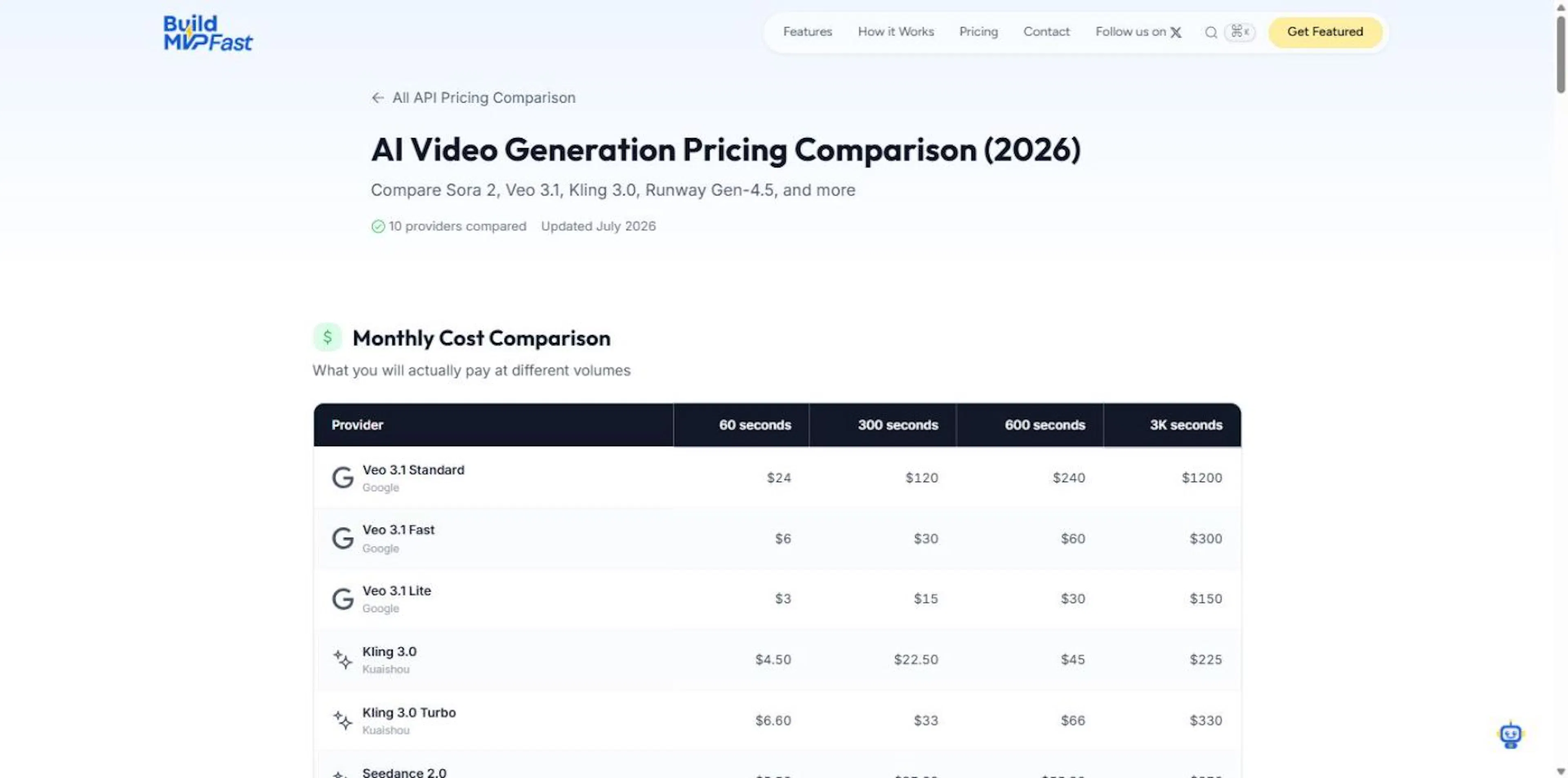Click the 60 seconds column header
The width and height of the screenshot is (1568, 778).
click(x=741, y=425)
